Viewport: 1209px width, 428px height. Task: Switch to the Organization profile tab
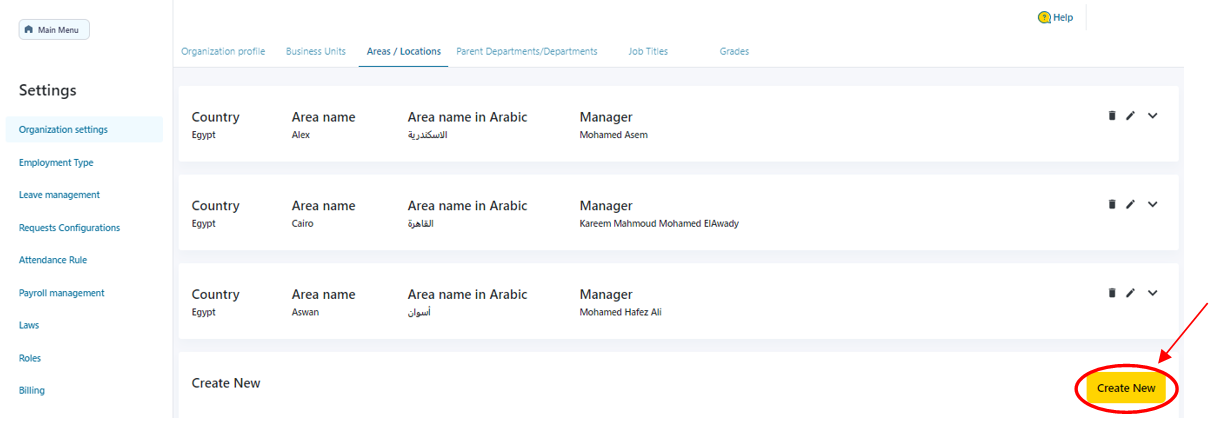pos(223,51)
